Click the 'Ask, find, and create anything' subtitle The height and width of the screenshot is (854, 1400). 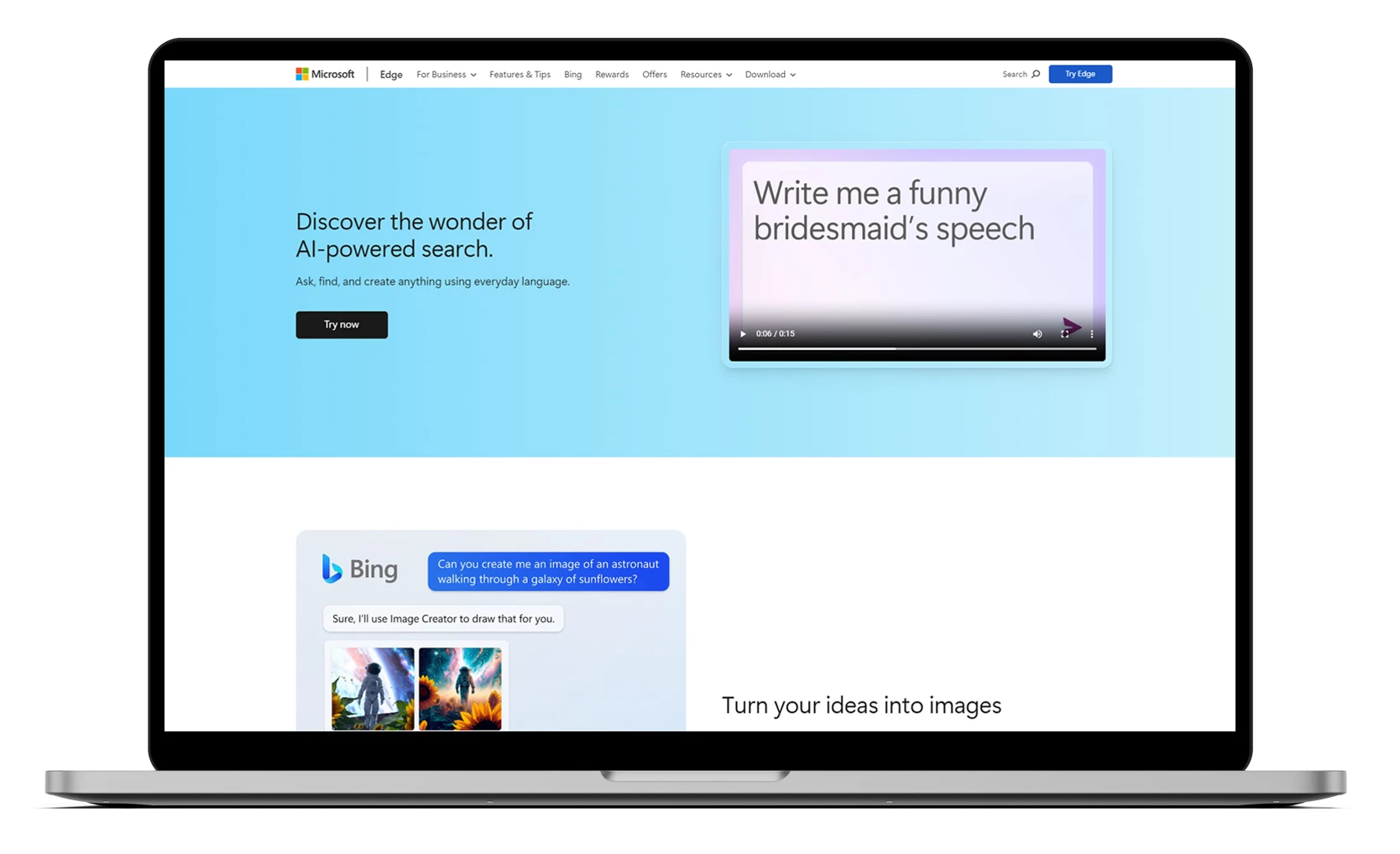click(432, 281)
